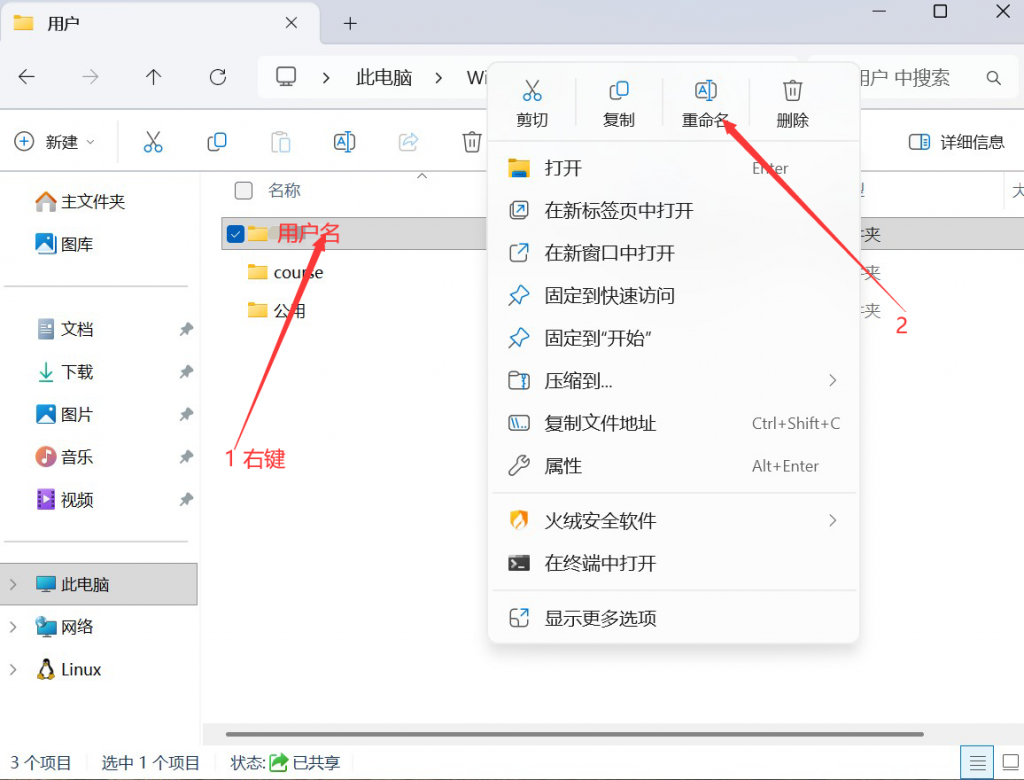Click the Copy icon in context menu
The image size is (1024, 780).
(x=619, y=92)
